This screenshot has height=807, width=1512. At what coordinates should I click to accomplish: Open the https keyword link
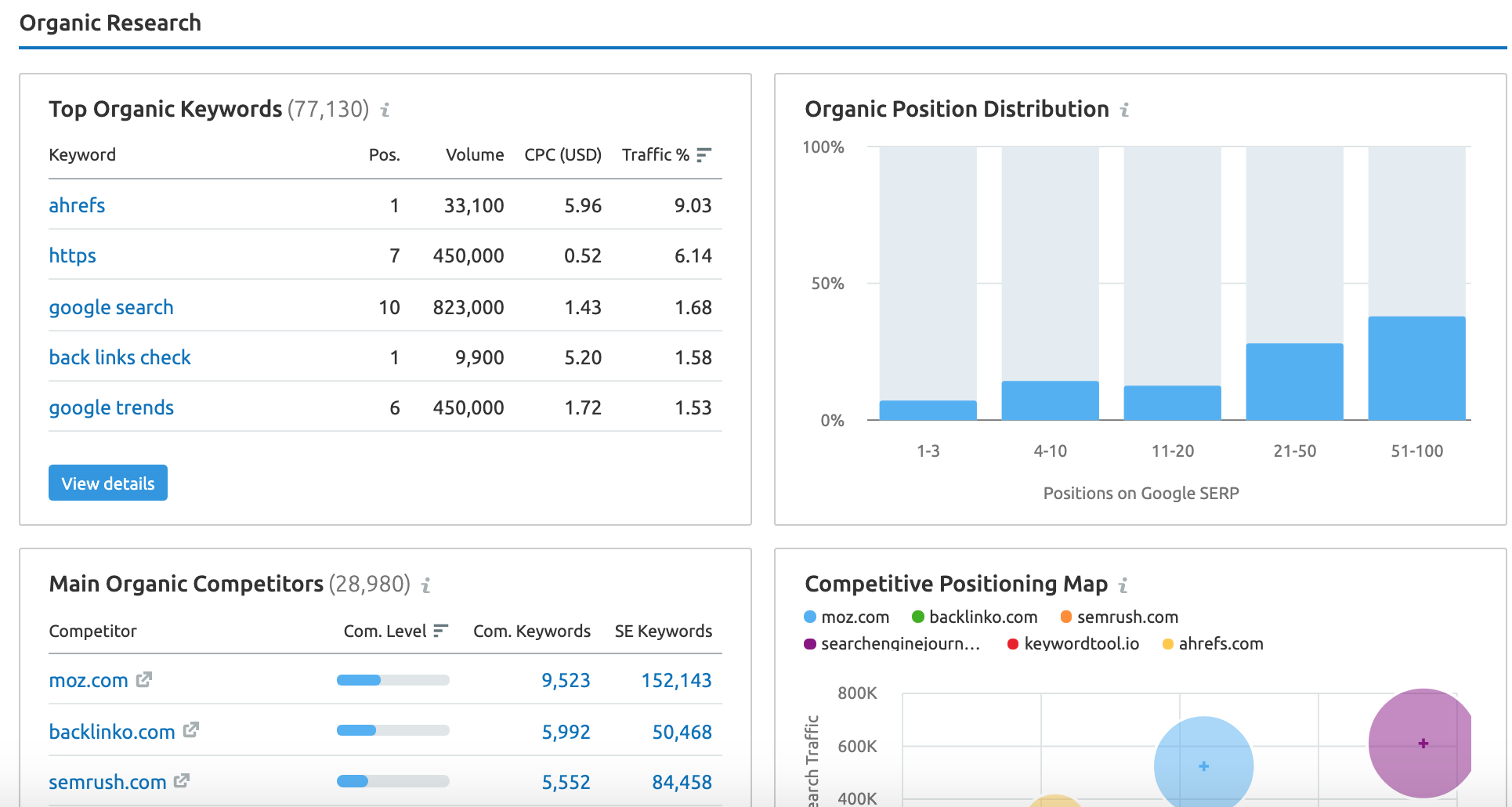pyautogui.click(x=72, y=256)
